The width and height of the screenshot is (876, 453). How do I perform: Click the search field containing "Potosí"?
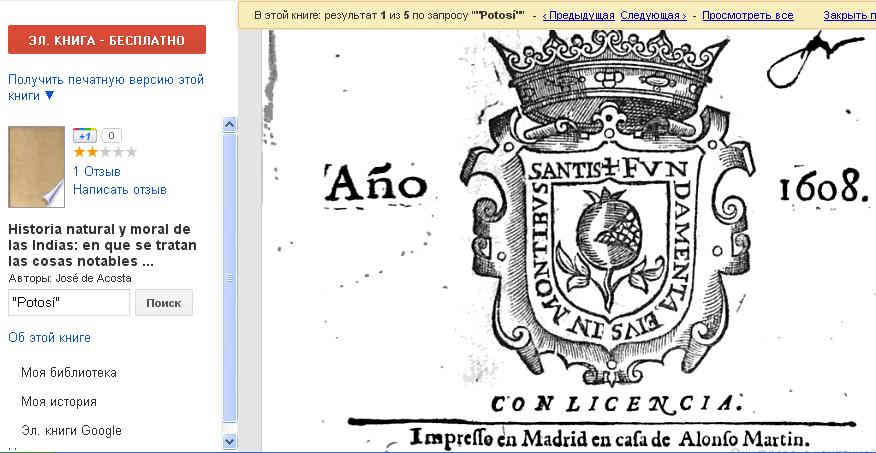[69, 303]
